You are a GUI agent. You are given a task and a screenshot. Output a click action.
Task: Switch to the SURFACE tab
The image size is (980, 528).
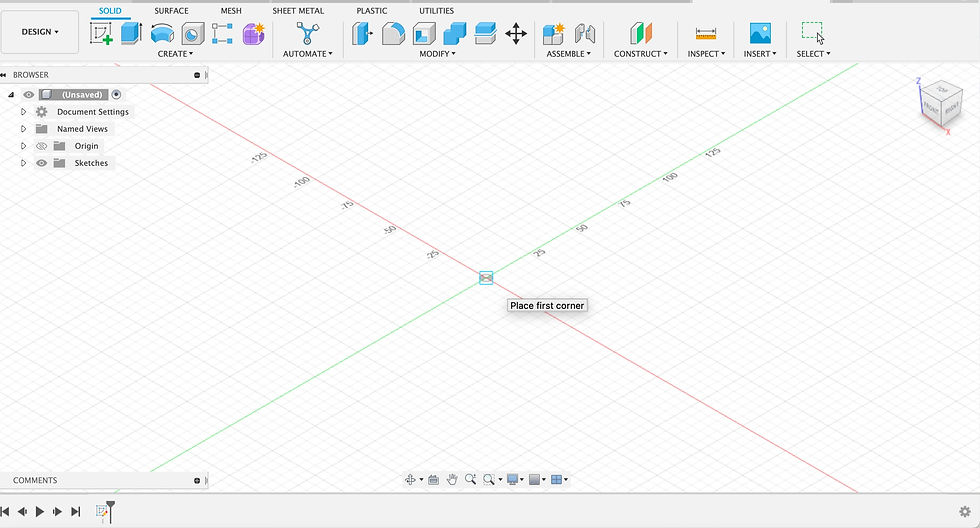pos(171,11)
